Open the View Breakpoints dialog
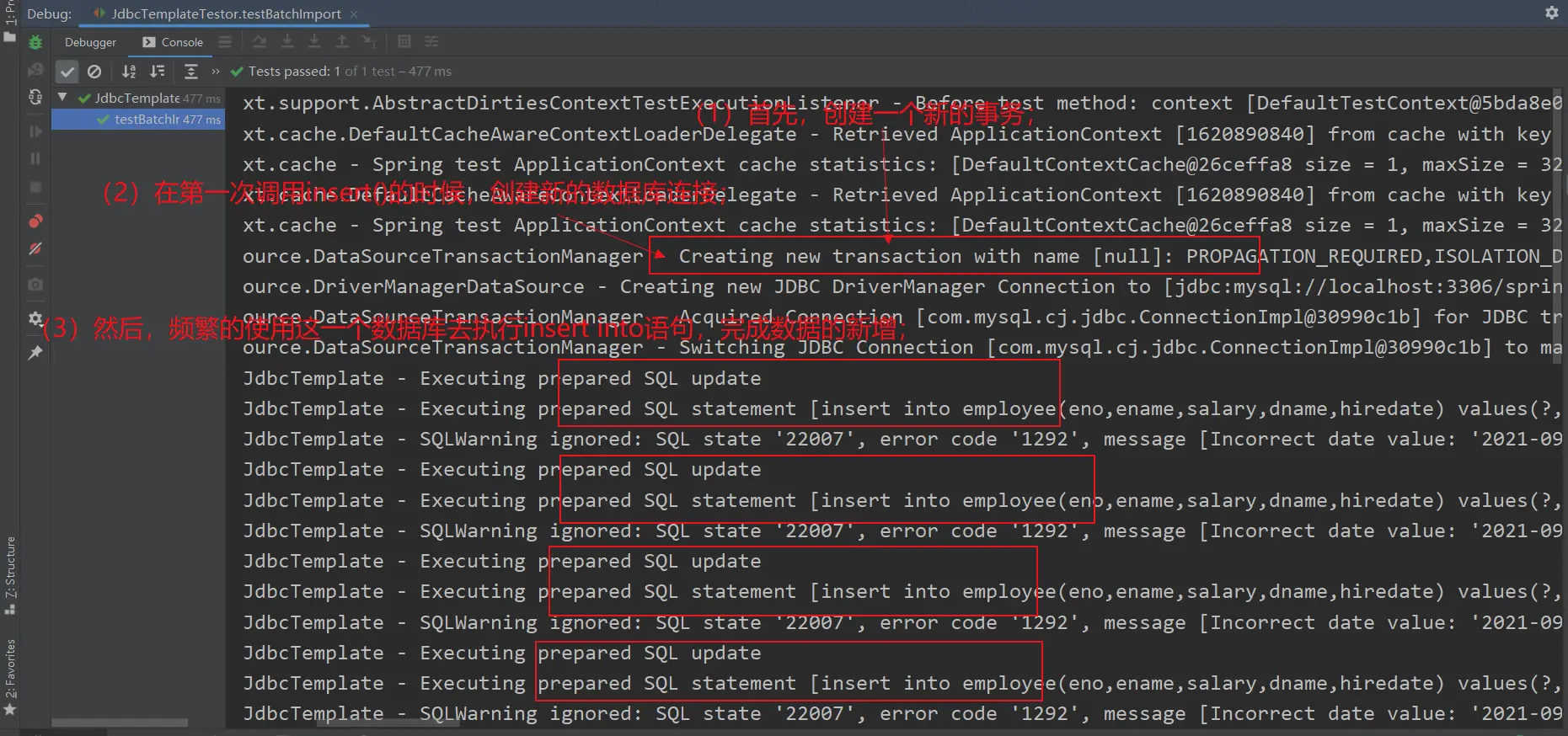The image size is (1568, 736). click(35, 221)
